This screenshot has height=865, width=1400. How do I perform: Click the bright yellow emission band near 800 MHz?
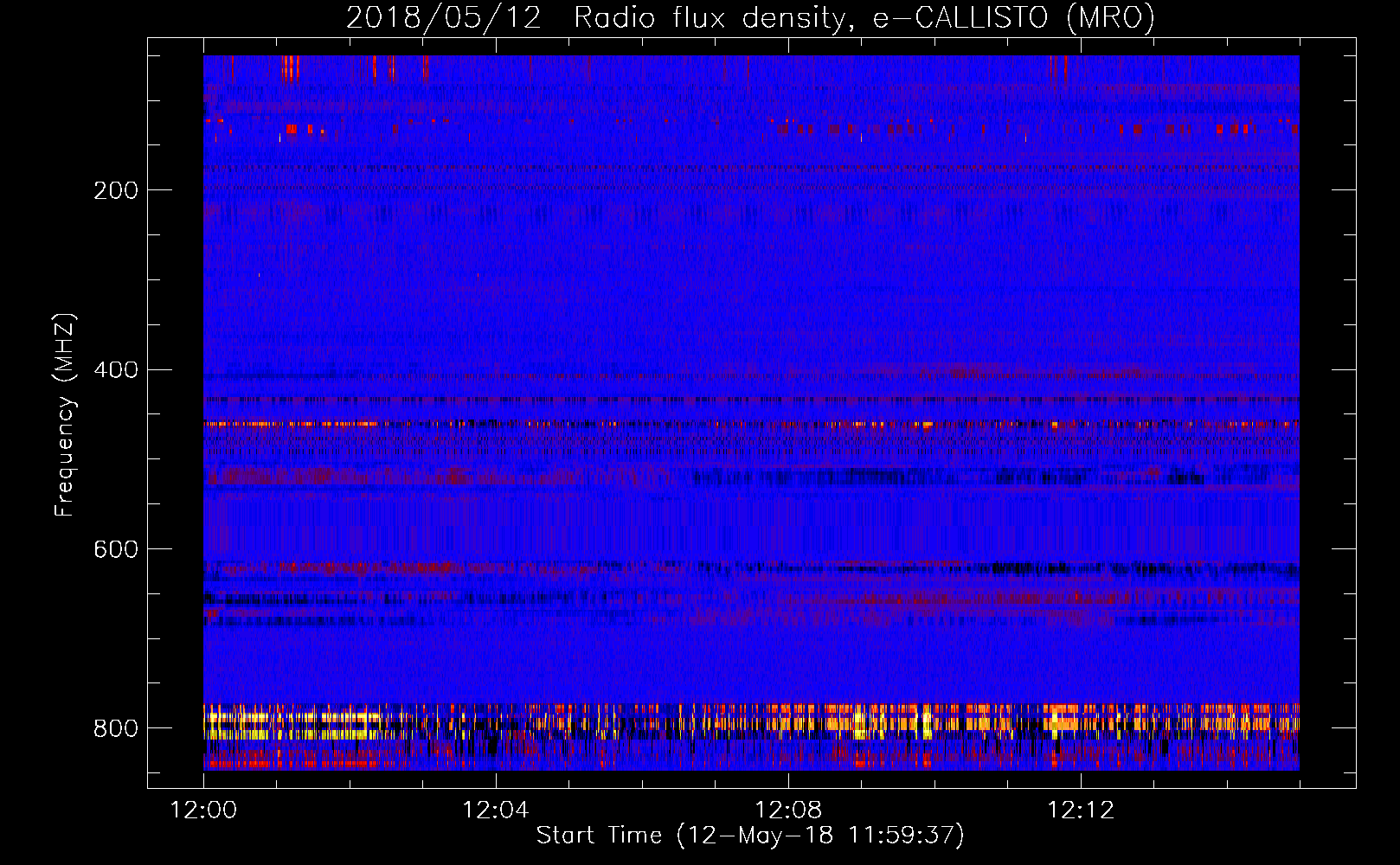point(751,721)
